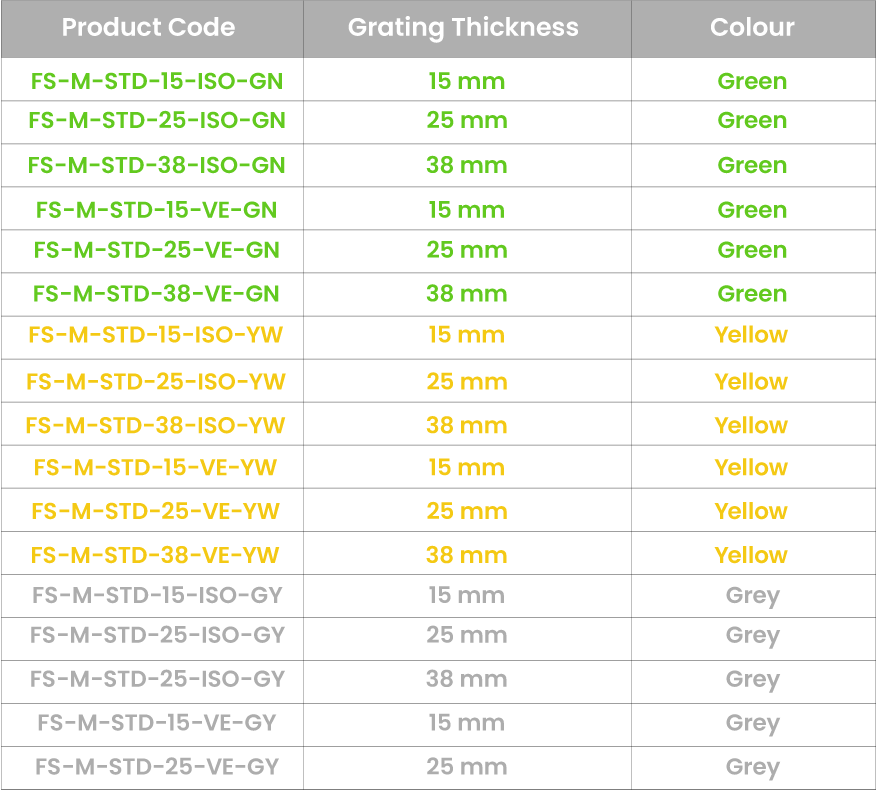877x791 pixels.
Task: Select product code FS-M-STD-15-ISO-GN
Action: [157, 81]
